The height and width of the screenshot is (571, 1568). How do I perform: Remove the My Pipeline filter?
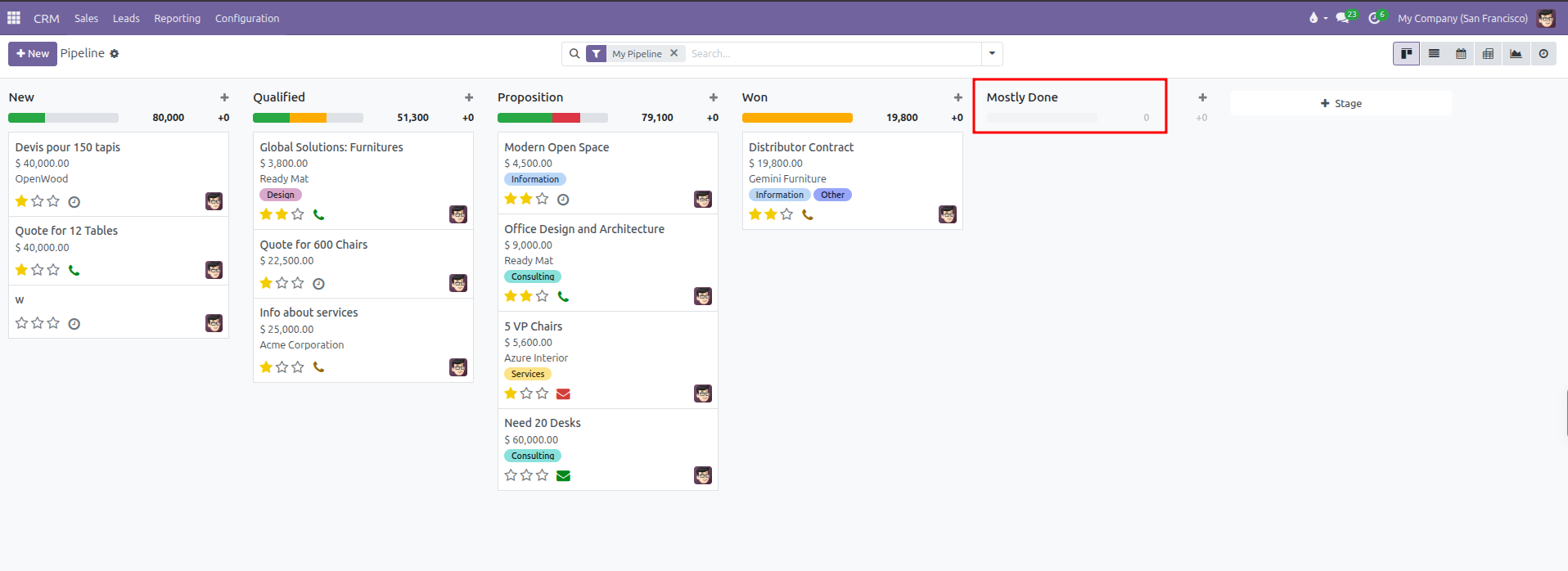pyautogui.click(x=674, y=53)
